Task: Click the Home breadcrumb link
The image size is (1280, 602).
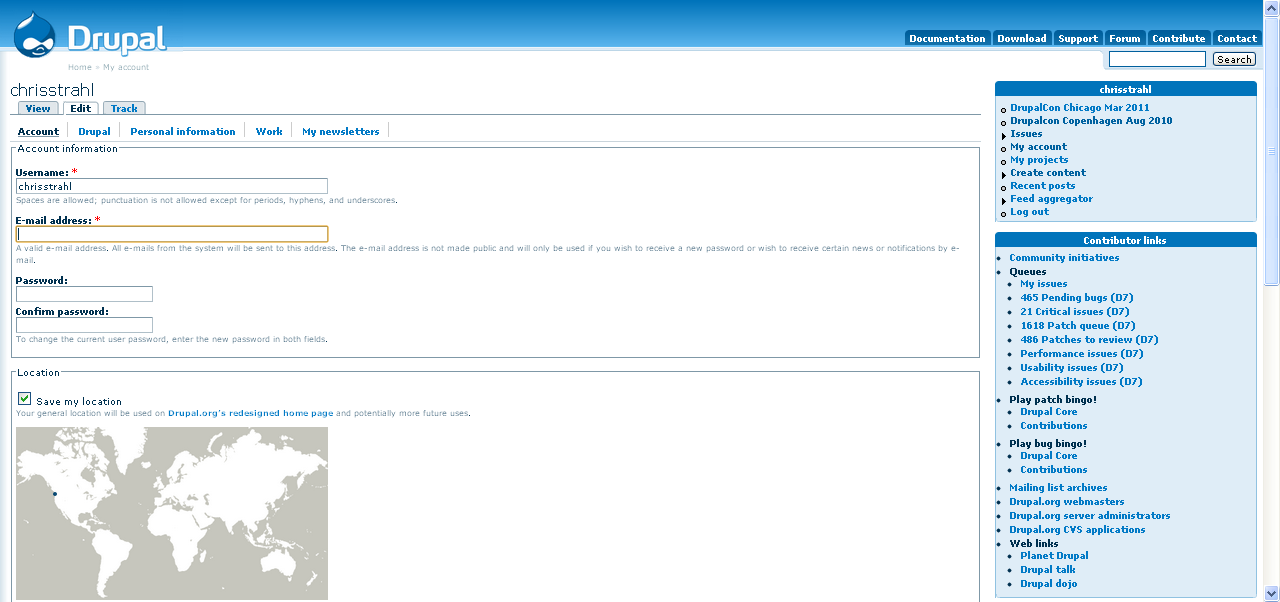Action: (x=79, y=67)
